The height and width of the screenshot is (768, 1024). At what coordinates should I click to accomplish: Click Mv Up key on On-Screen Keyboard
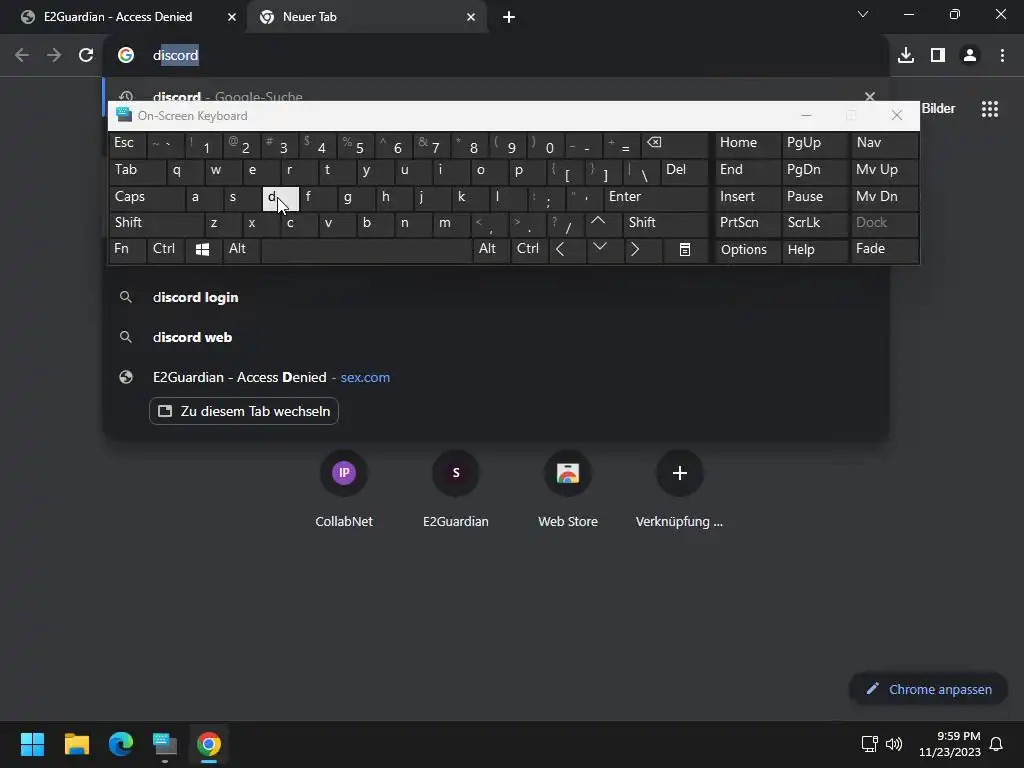tap(884, 171)
